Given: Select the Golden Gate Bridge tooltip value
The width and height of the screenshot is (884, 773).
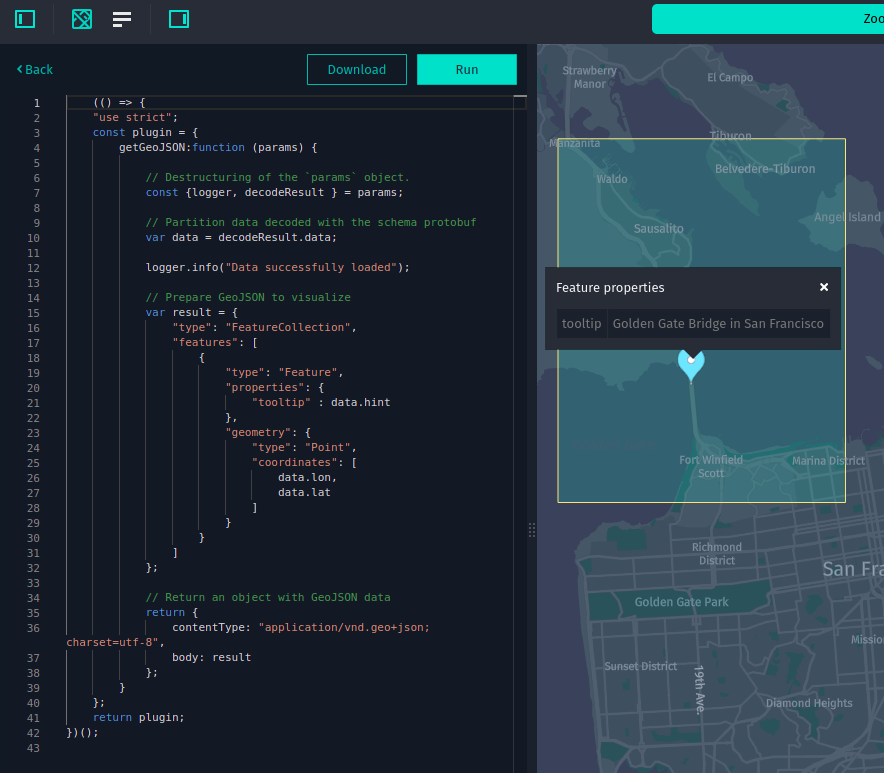Looking at the screenshot, I should click(719, 323).
